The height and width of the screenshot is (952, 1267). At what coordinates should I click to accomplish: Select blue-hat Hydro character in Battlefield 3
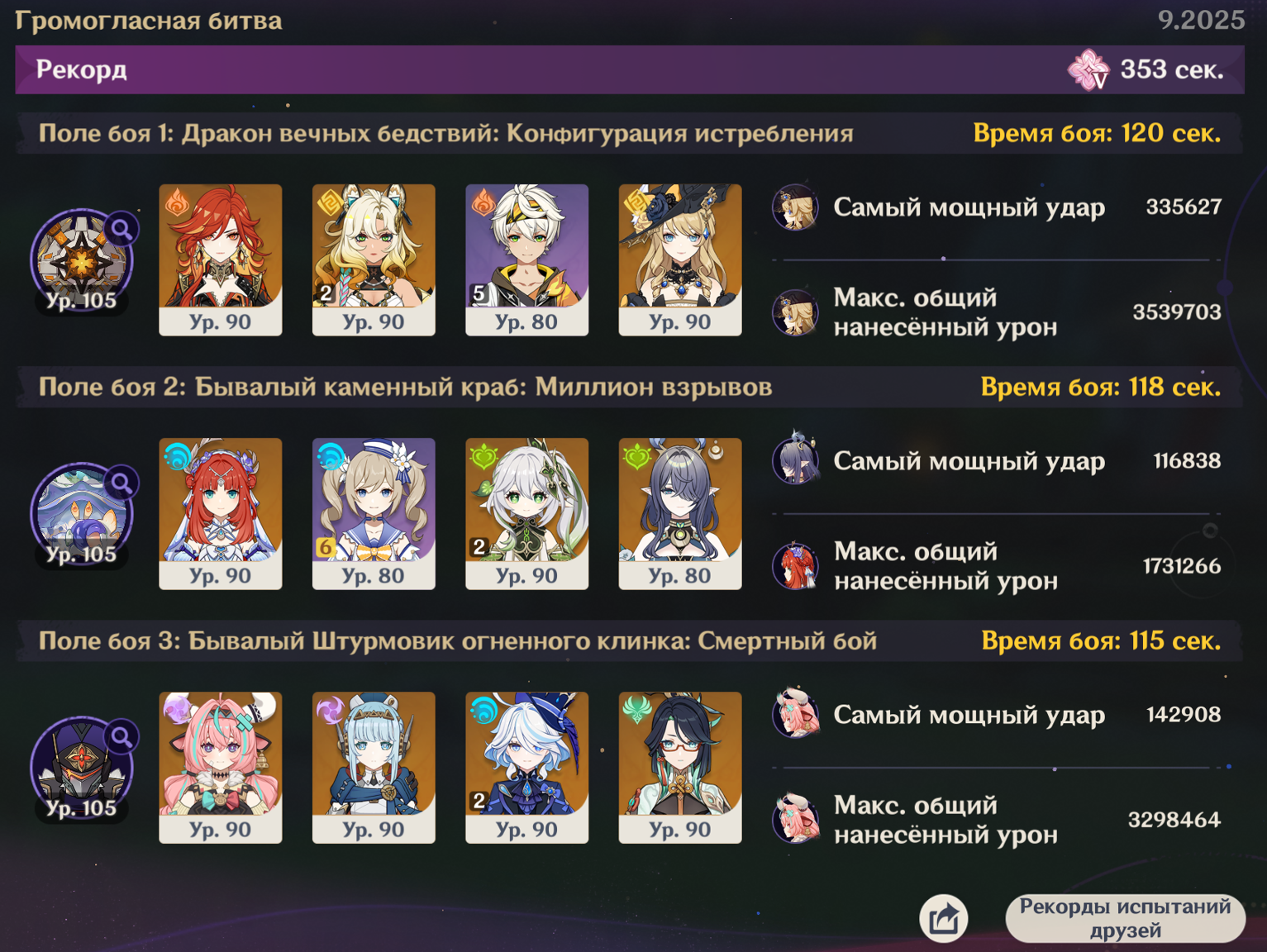(526, 767)
